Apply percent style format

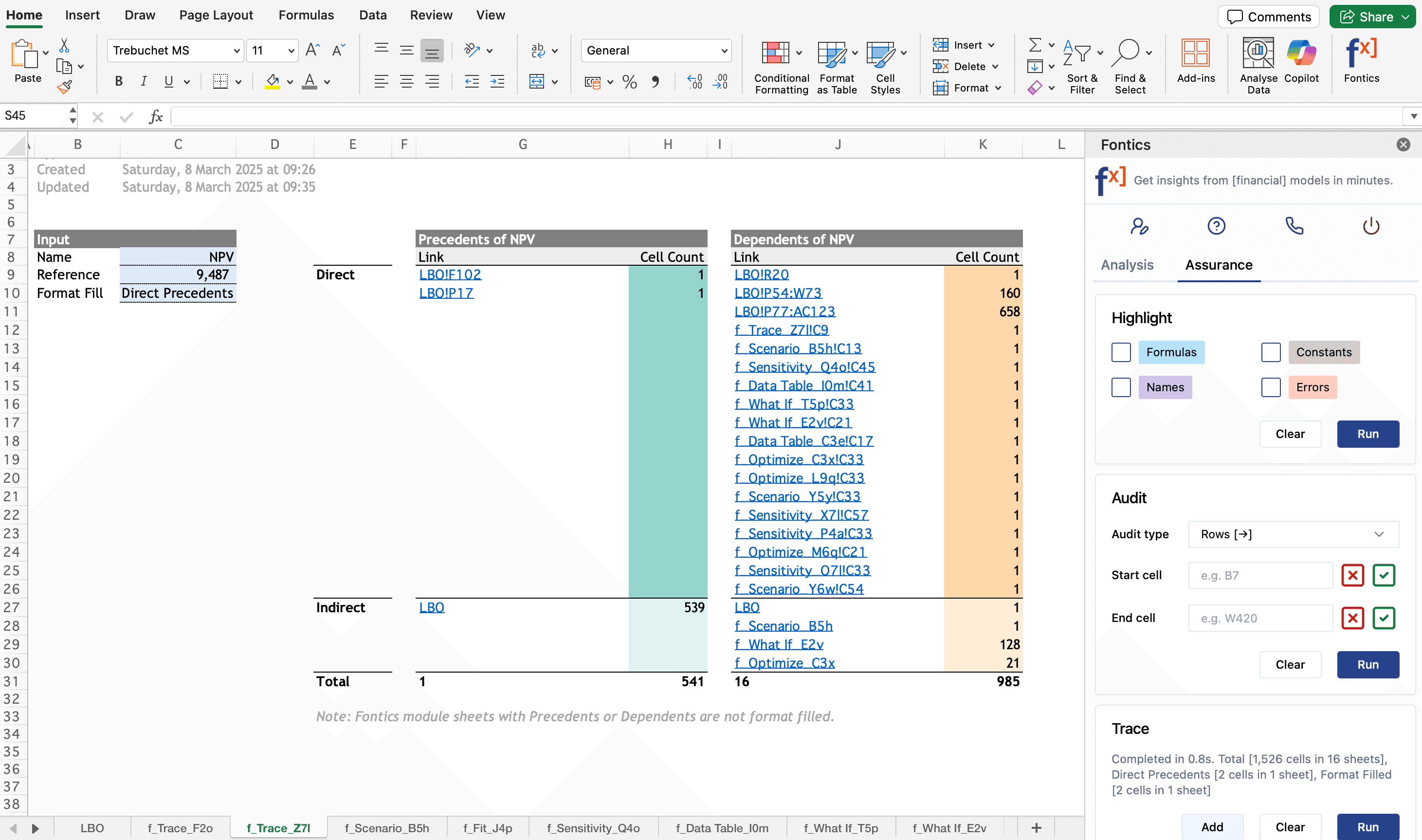point(629,82)
